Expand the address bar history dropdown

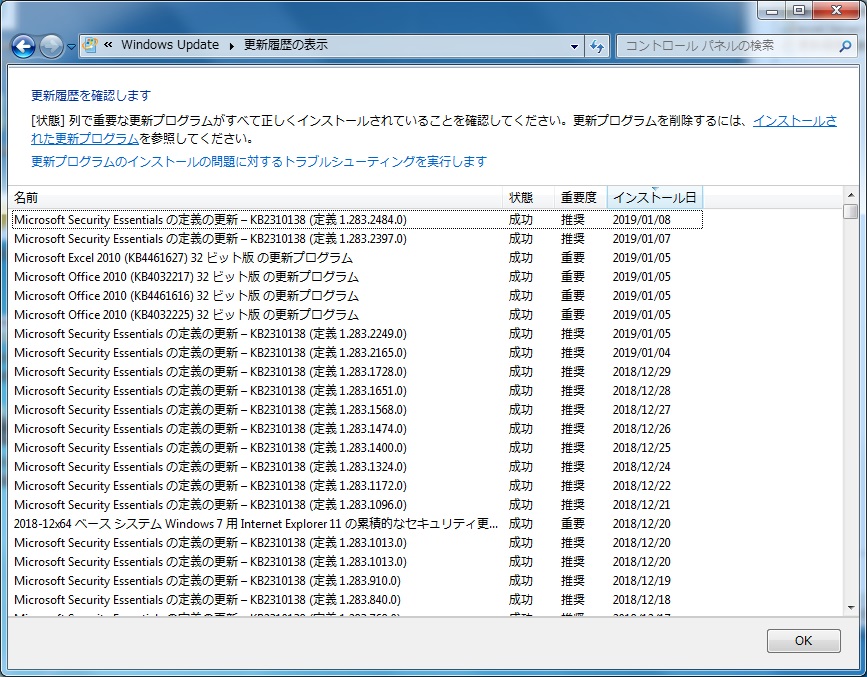click(574, 46)
